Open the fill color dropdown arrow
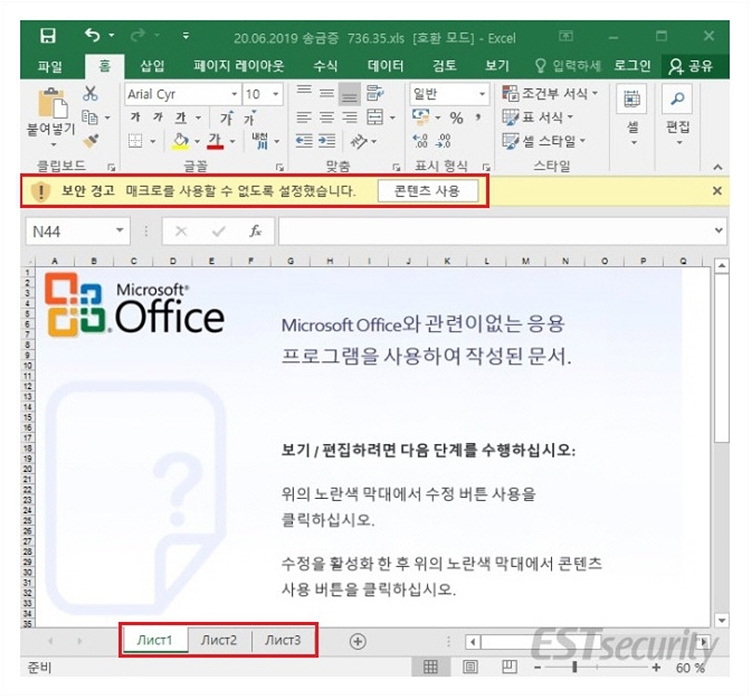Viewport: 750px width, 697px height. click(197, 142)
